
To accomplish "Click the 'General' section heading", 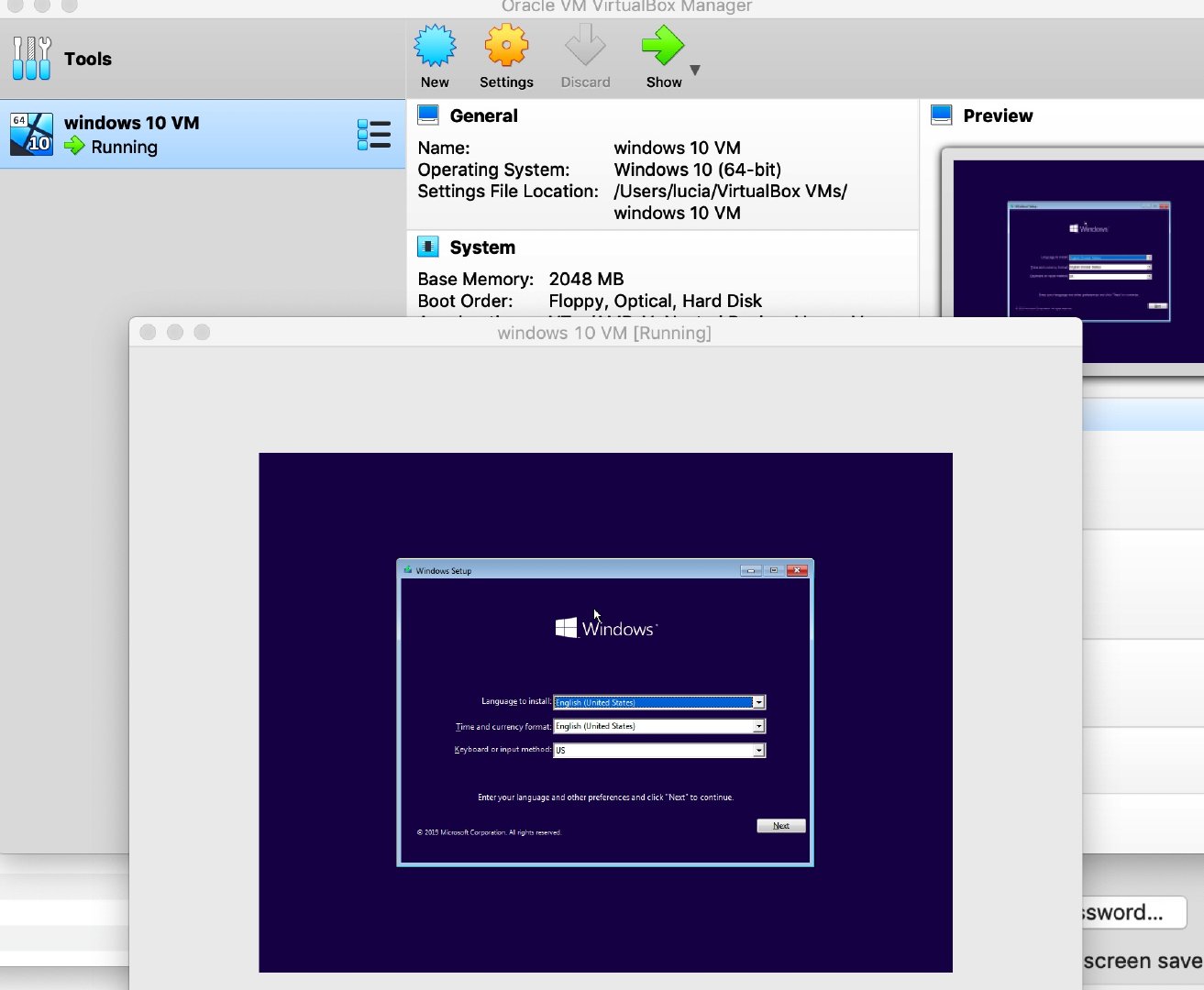I will tap(484, 115).
